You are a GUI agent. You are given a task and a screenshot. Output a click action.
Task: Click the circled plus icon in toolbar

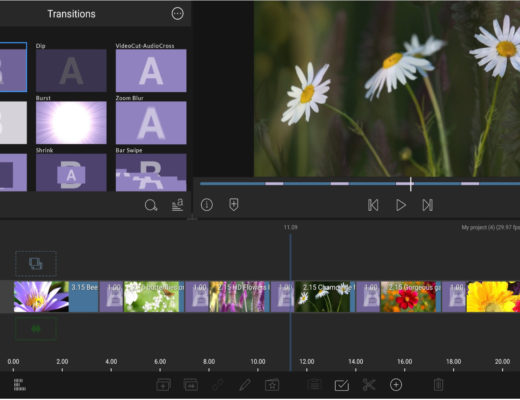coord(396,385)
